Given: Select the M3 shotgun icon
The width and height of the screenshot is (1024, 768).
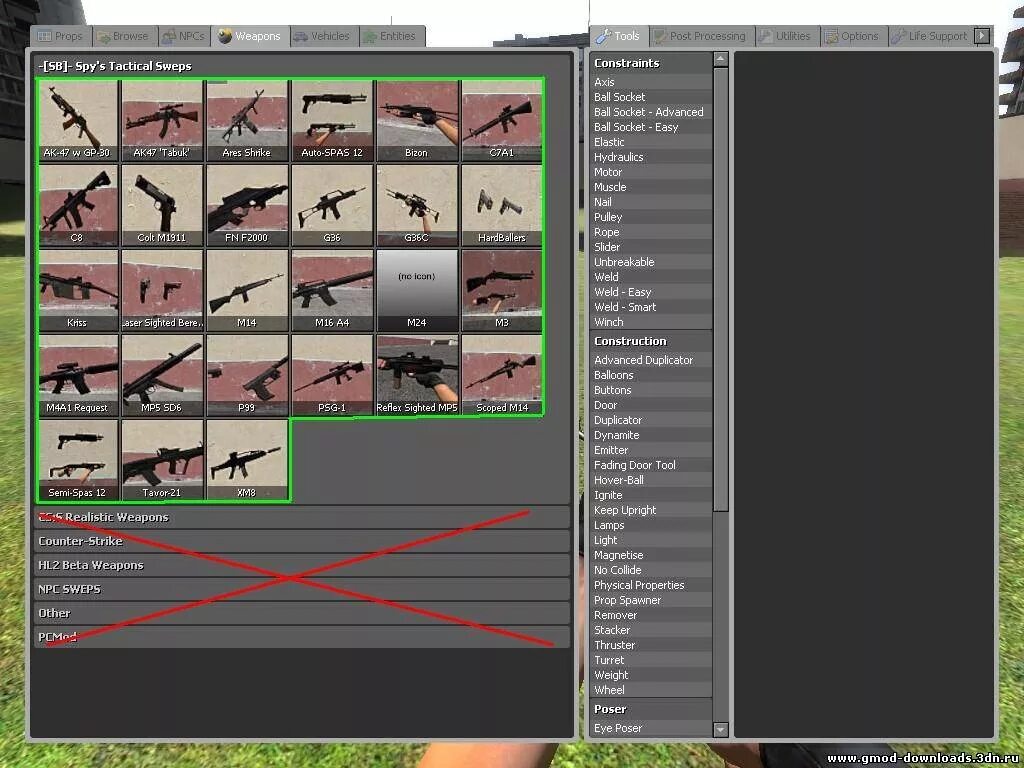Looking at the screenshot, I should click(x=502, y=291).
